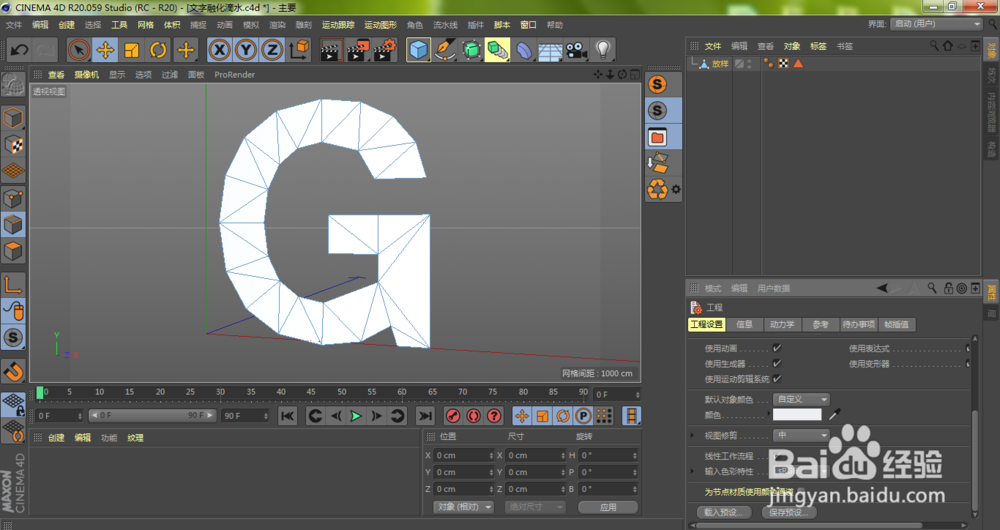Toggle the 使用运动剪辑系统 checkbox

click(x=777, y=379)
